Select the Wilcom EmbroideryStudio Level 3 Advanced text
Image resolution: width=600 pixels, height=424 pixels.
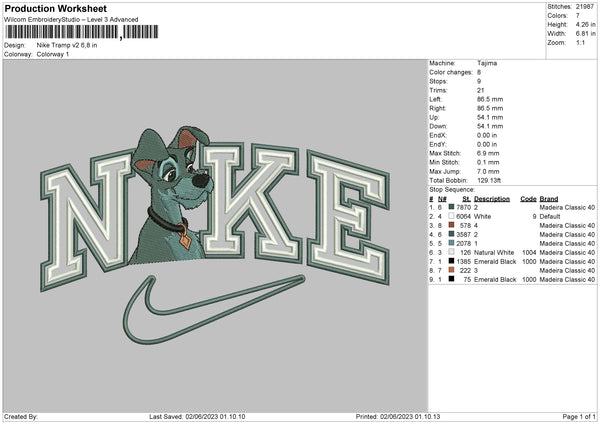(x=71, y=19)
